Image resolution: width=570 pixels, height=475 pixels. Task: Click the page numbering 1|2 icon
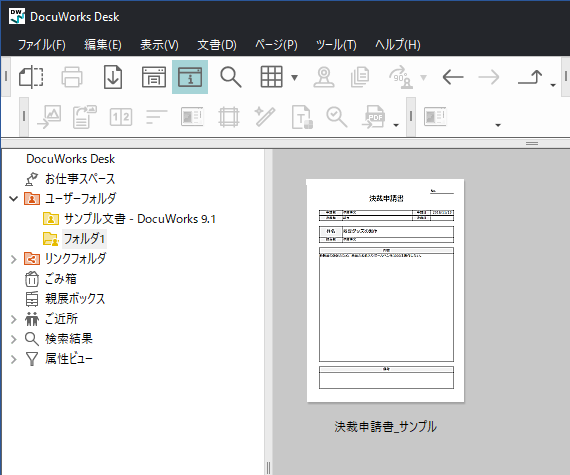click(x=121, y=117)
